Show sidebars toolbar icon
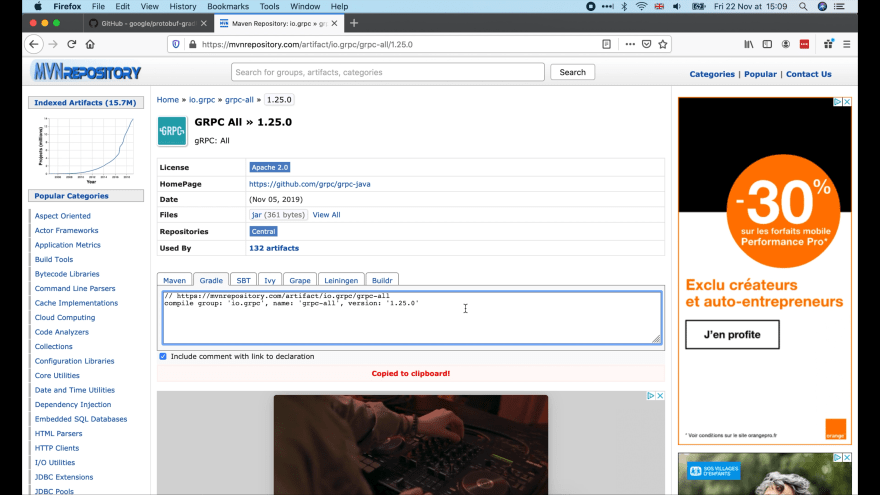The image size is (880, 495). 767,44
